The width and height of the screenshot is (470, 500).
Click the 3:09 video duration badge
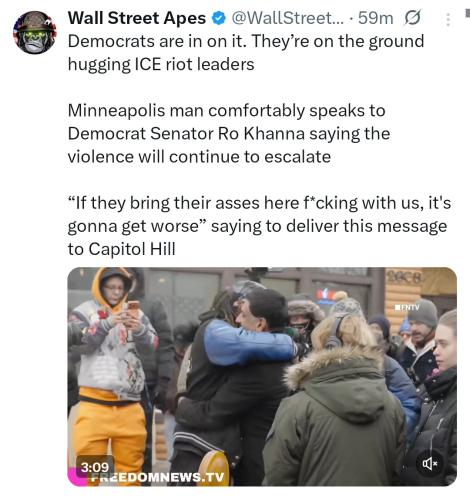coord(95,467)
